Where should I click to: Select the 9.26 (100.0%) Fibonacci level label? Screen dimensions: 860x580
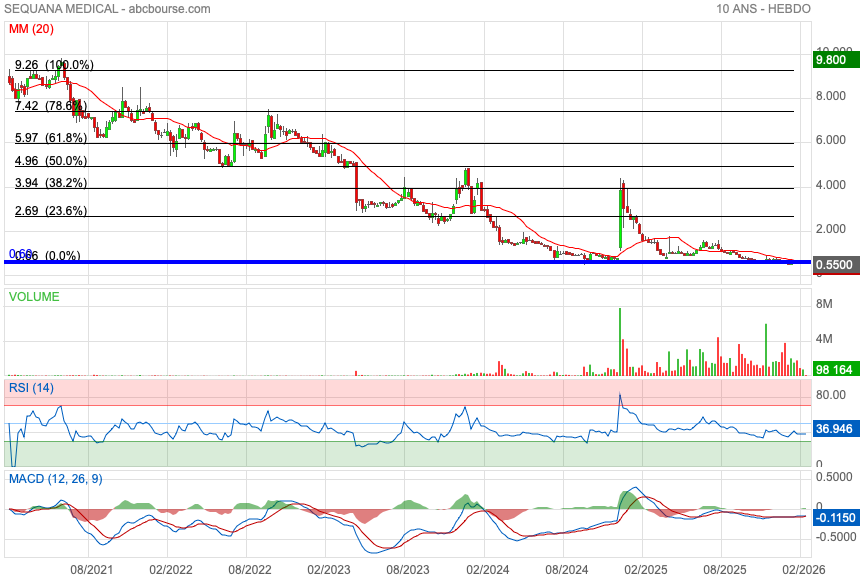[x=54, y=65]
